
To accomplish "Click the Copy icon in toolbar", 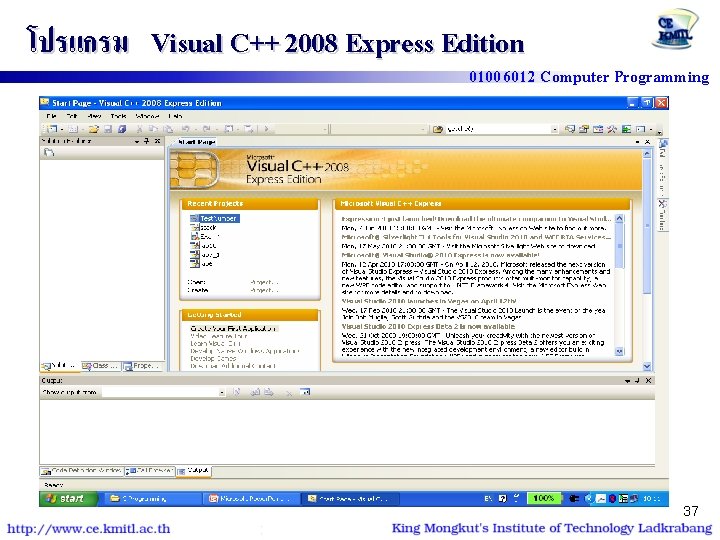I will click(153, 129).
